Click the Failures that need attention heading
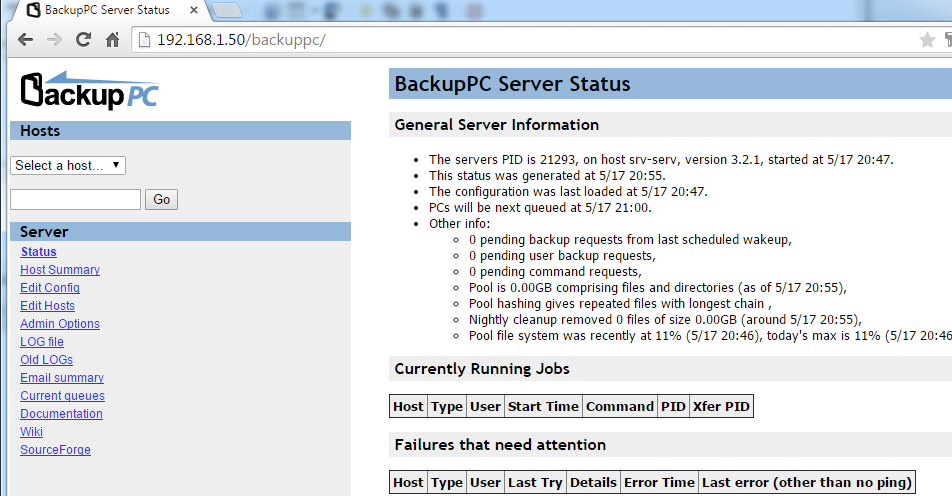Image resolution: width=952 pixels, height=496 pixels. tap(670, 444)
